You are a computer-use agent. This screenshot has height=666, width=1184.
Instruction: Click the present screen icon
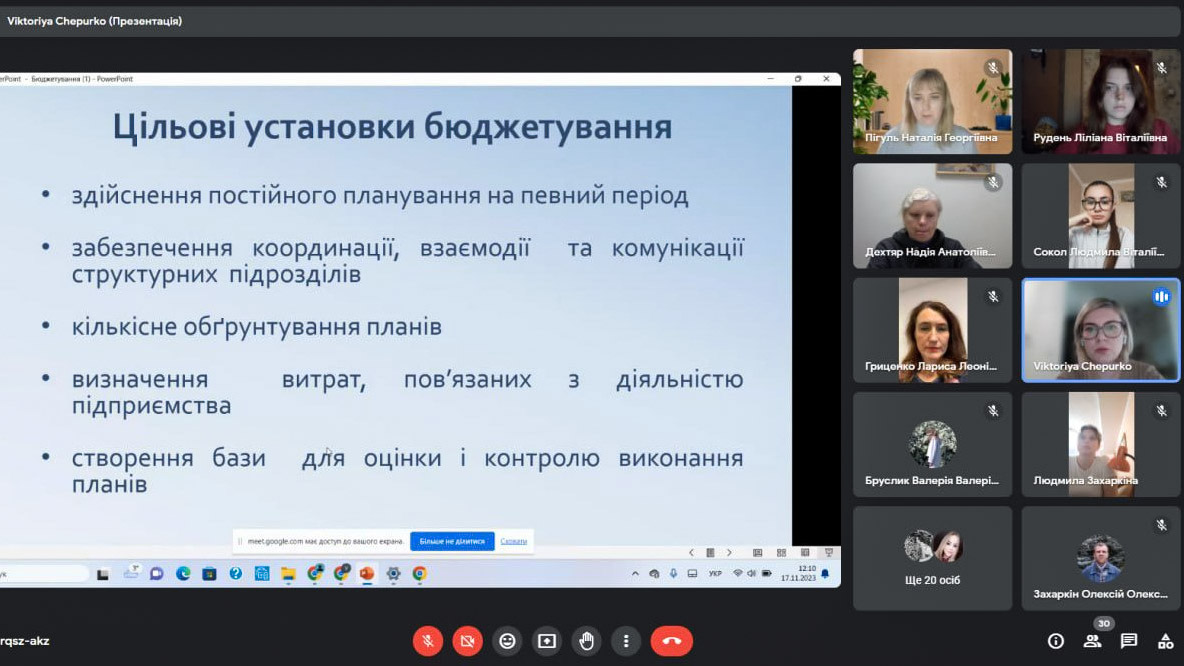point(547,641)
